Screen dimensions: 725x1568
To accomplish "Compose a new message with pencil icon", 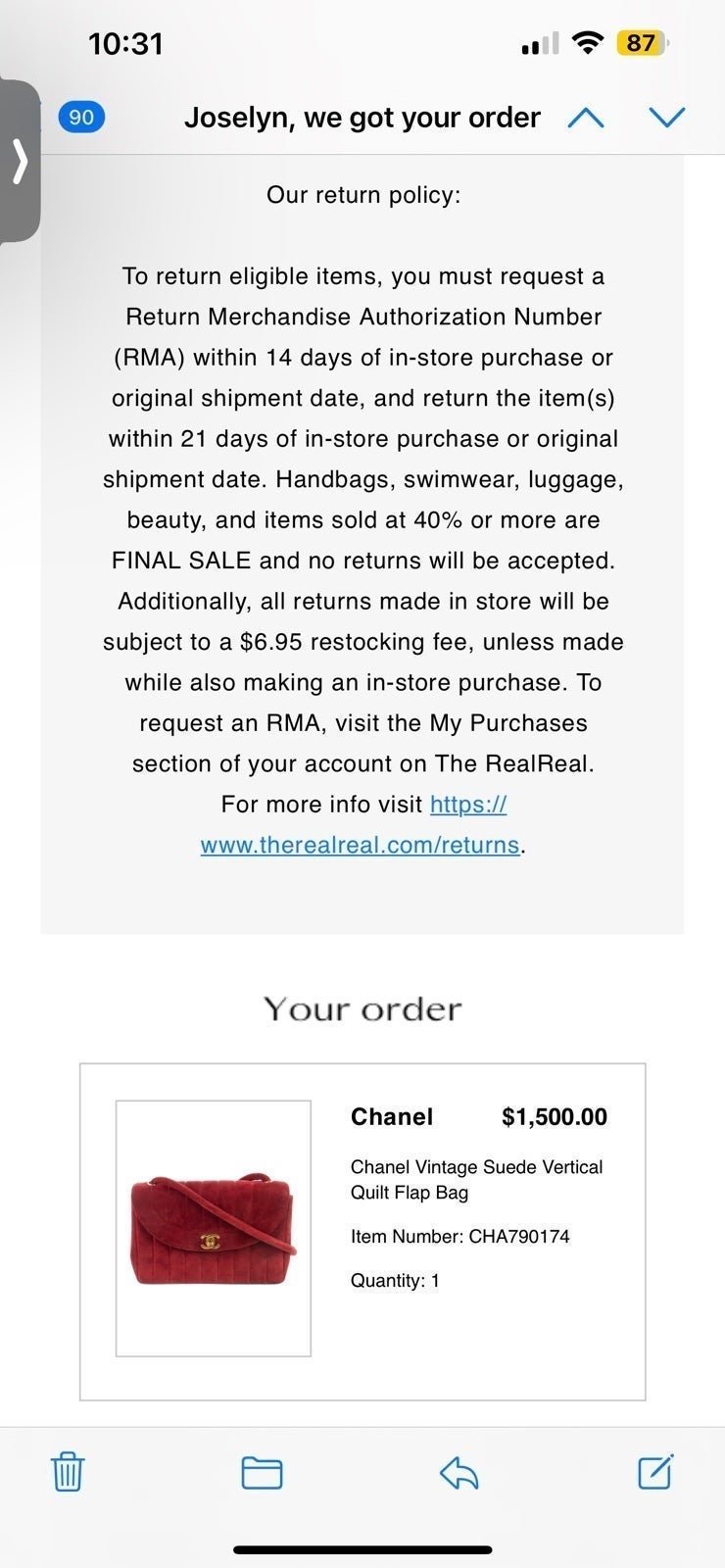I will coord(655,1471).
